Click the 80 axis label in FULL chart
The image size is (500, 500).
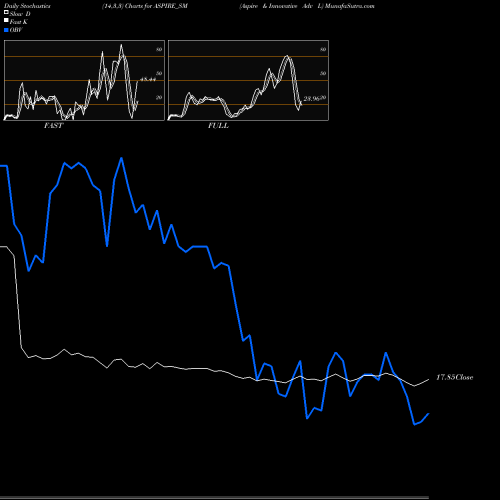pyautogui.click(x=323, y=49)
